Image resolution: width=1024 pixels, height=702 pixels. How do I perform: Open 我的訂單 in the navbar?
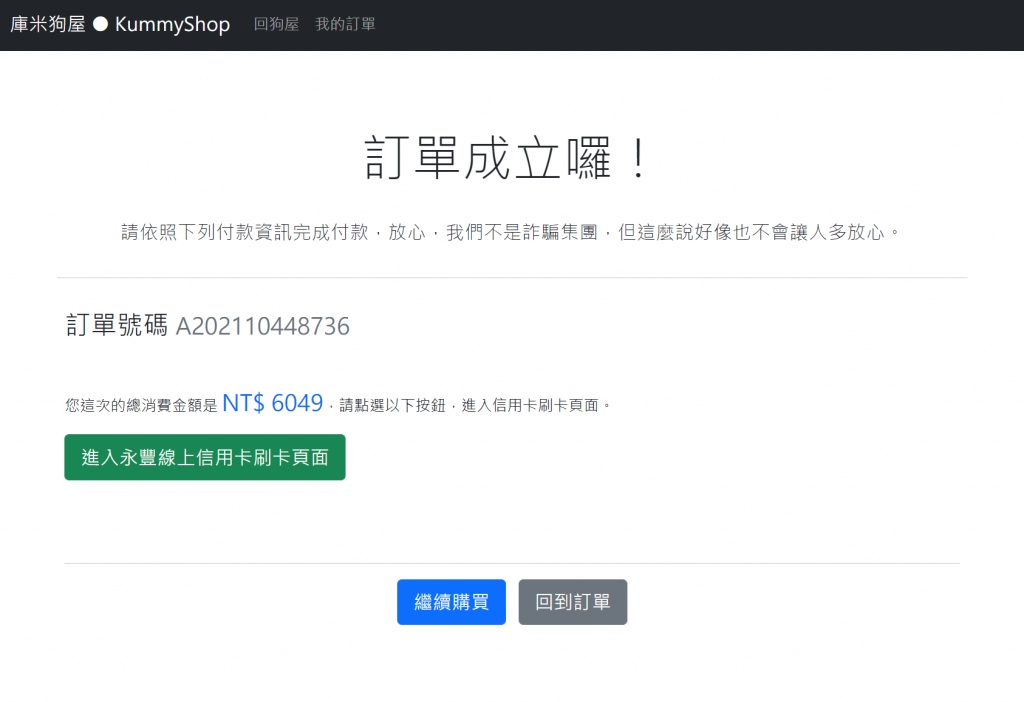coord(345,24)
